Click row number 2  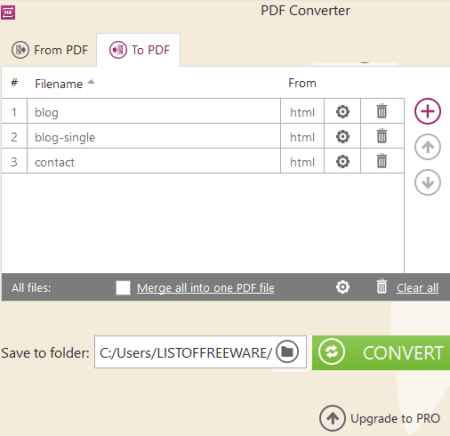tap(14, 136)
